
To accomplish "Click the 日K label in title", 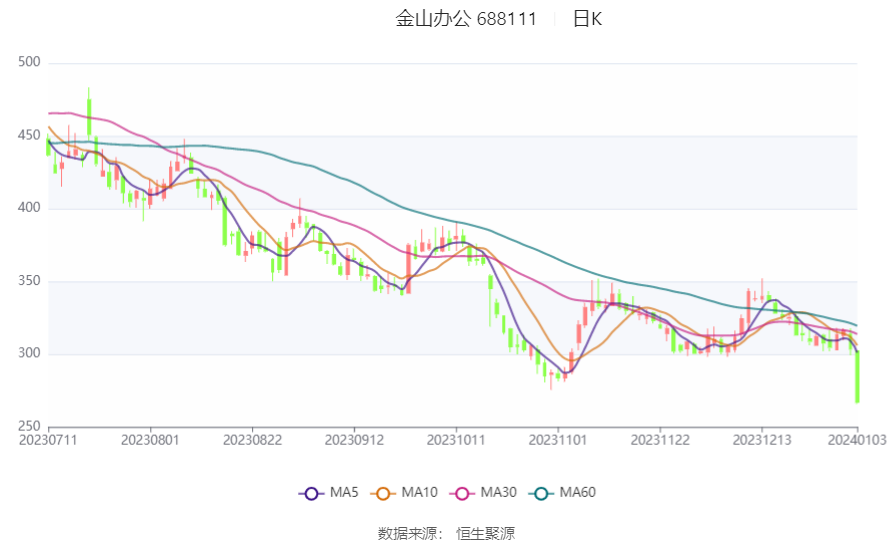I will 587,19.
